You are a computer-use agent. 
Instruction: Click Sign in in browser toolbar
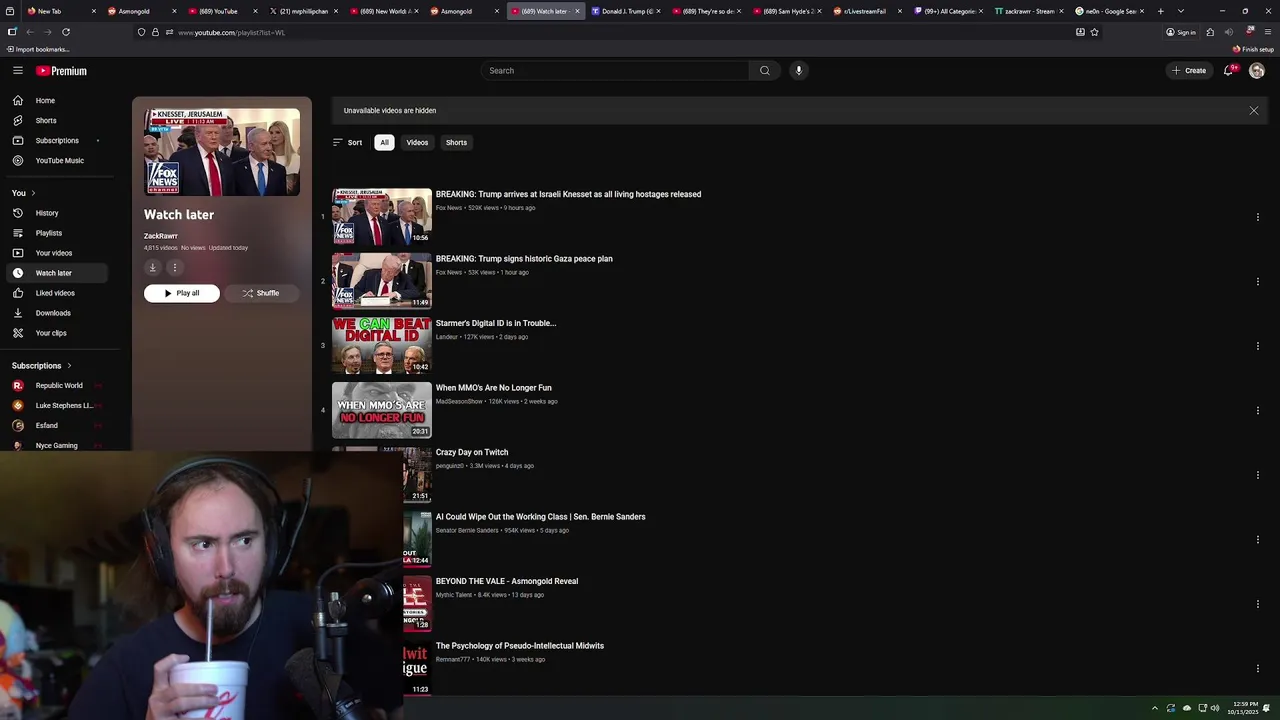coord(1181,32)
